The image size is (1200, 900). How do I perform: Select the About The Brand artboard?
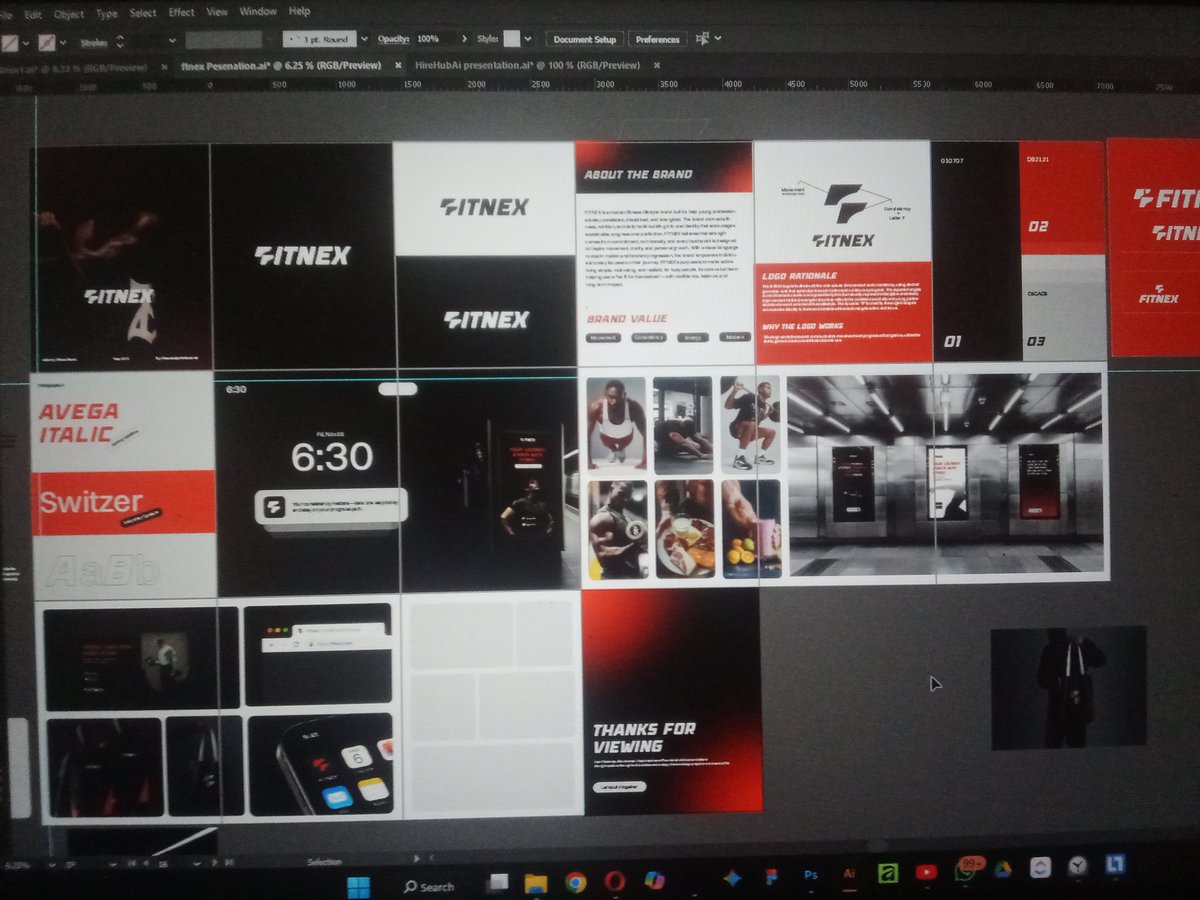[664, 255]
